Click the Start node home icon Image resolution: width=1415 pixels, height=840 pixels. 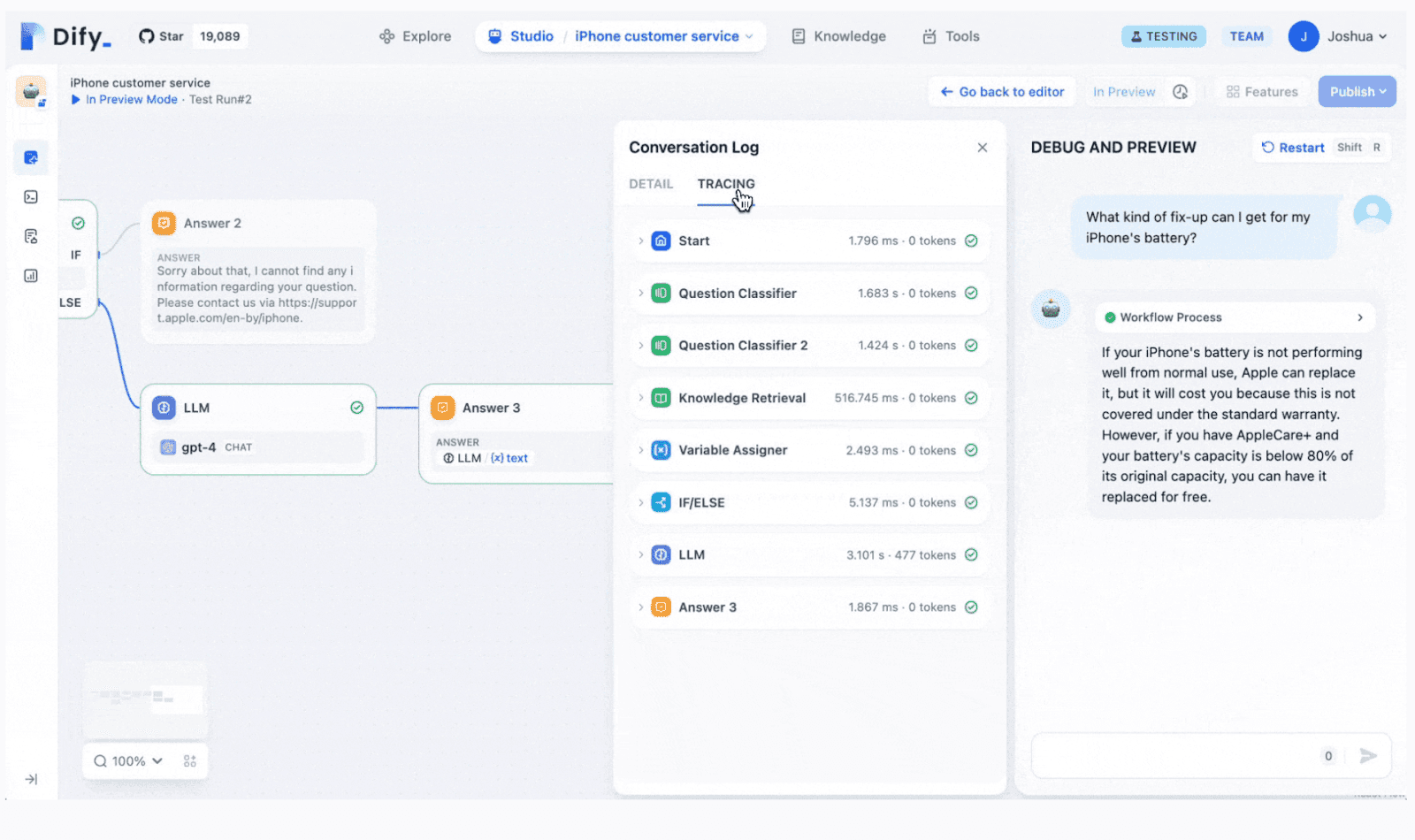661,241
